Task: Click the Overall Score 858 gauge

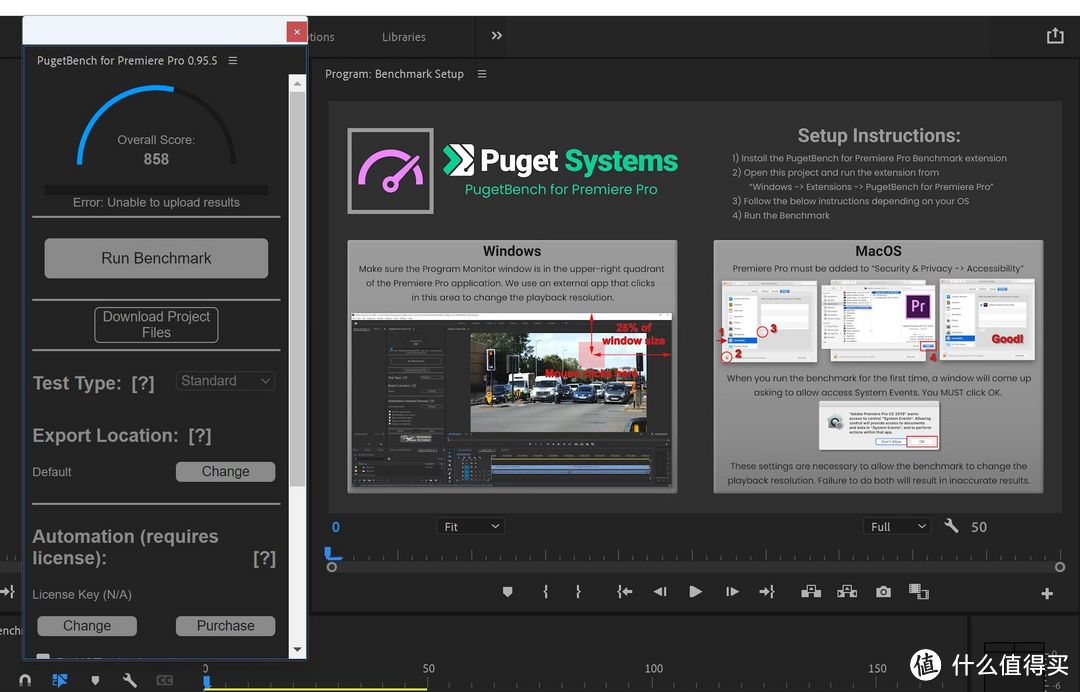Action: click(x=156, y=126)
